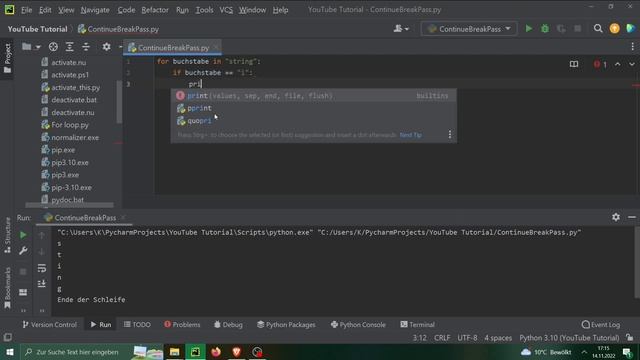
Task: Open editor tabs more options menu
Action: tap(632, 47)
